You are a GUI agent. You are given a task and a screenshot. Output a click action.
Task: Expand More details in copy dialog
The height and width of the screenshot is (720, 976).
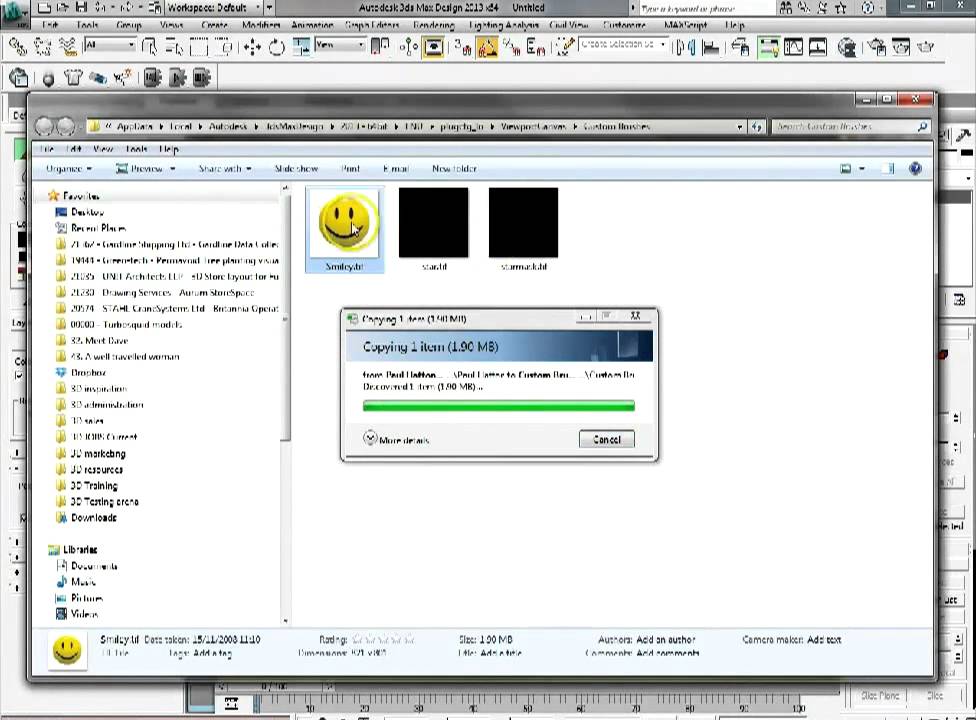pos(396,439)
